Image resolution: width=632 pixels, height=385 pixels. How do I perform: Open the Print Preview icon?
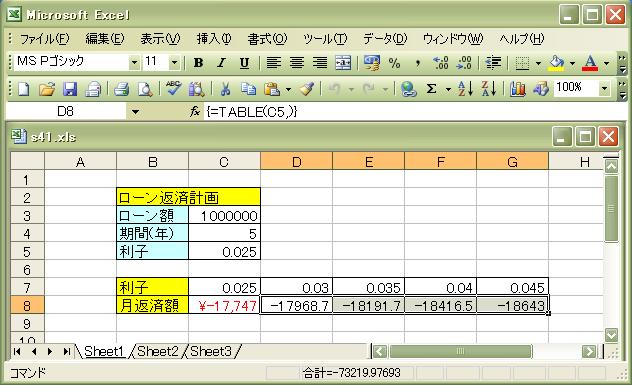(x=144, y=89)
